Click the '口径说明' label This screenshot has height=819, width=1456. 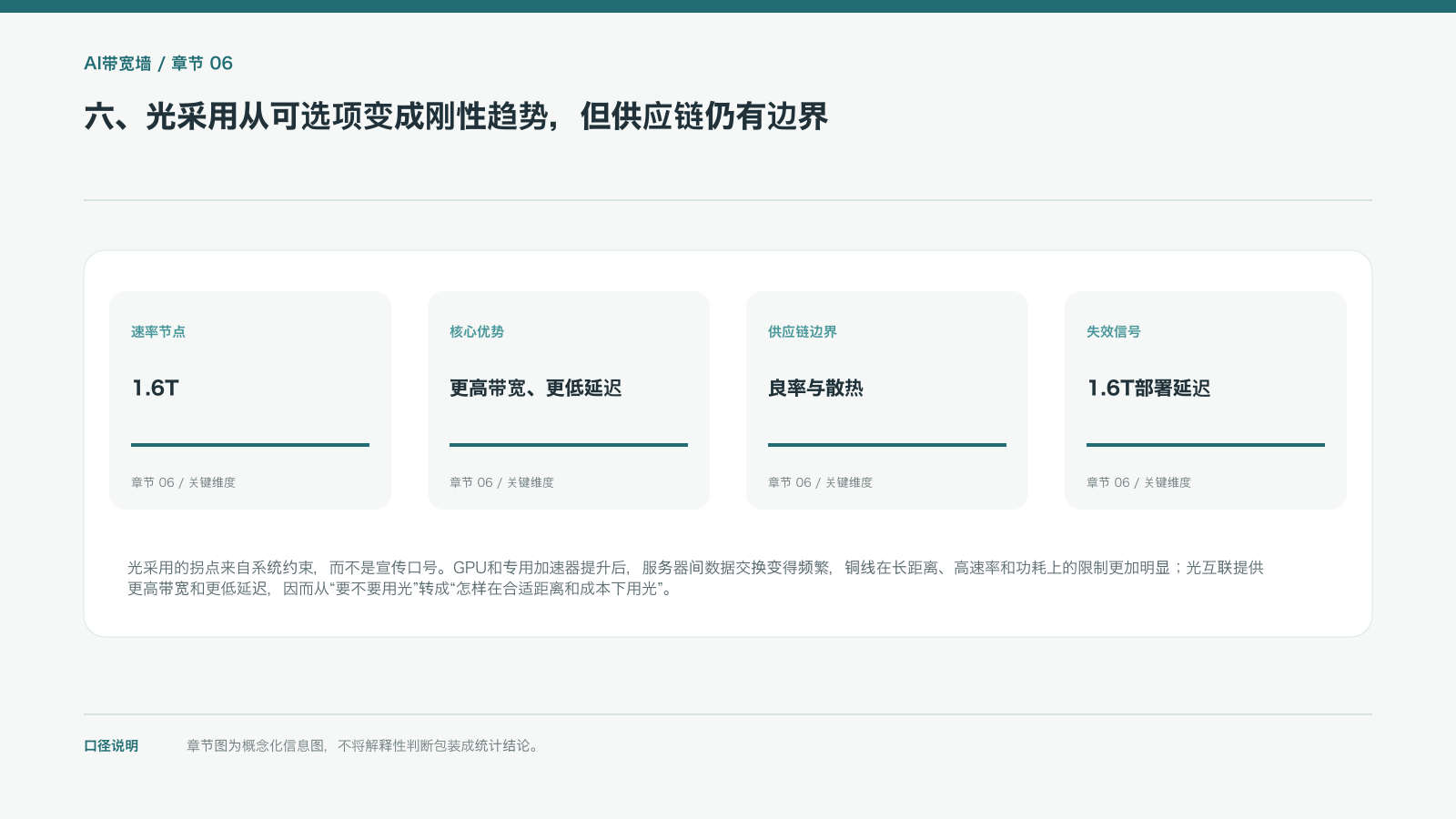[x=111, y=745]
